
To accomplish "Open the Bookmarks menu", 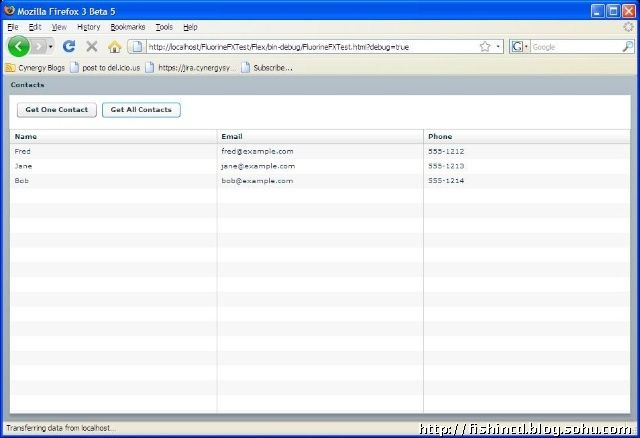I will coord(128,27).
